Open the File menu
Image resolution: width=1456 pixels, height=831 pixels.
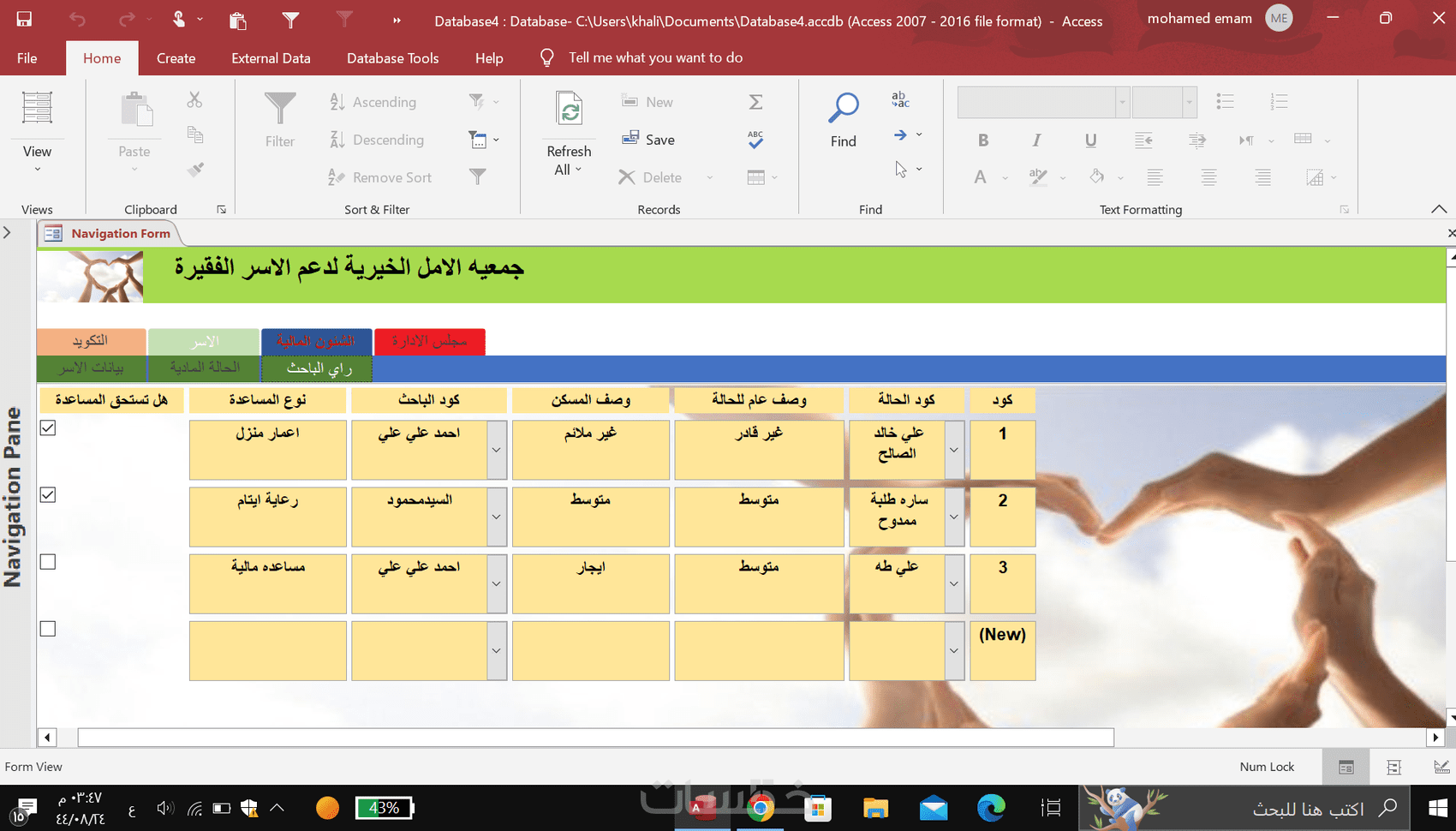pos(27,58)
